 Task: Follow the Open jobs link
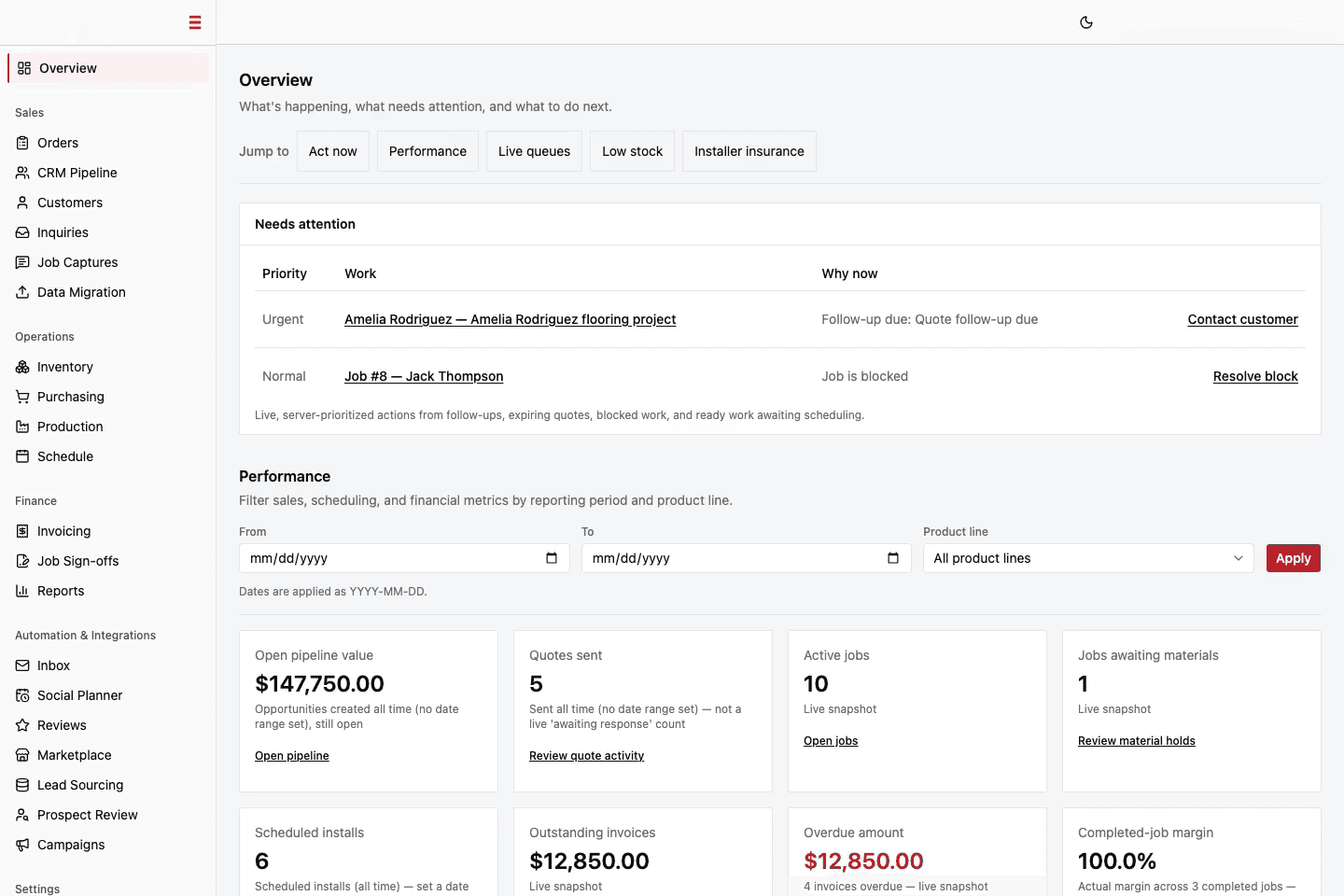pos(831,741)
